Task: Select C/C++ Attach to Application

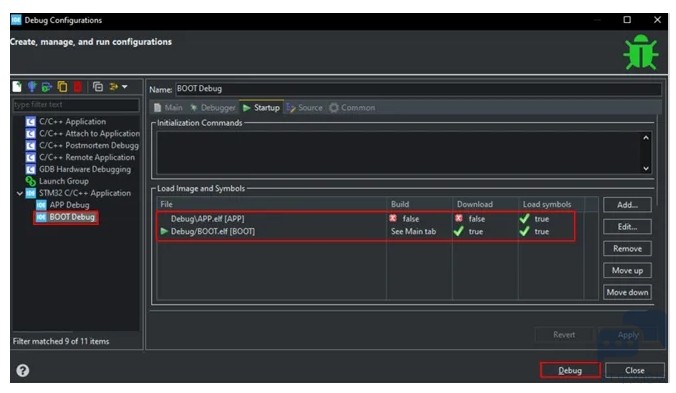Action: [89, 134]
